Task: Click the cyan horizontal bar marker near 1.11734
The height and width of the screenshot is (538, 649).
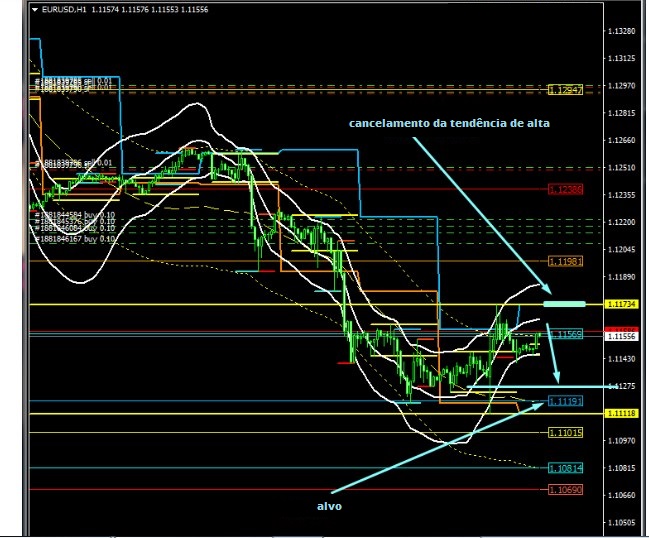Action: [x=564, y=302]
